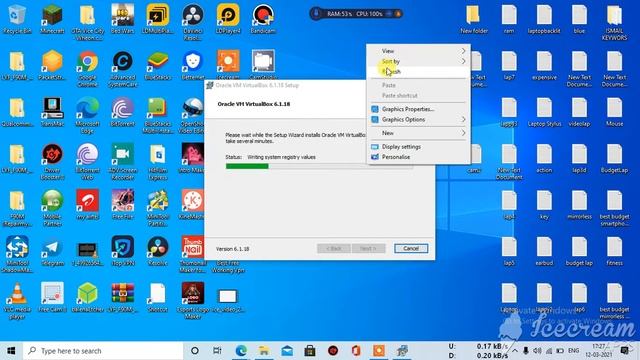Select the Advanced SystemCare desktop icon
The width and height of the screenshot is (640, 360).
pos(122,69)
